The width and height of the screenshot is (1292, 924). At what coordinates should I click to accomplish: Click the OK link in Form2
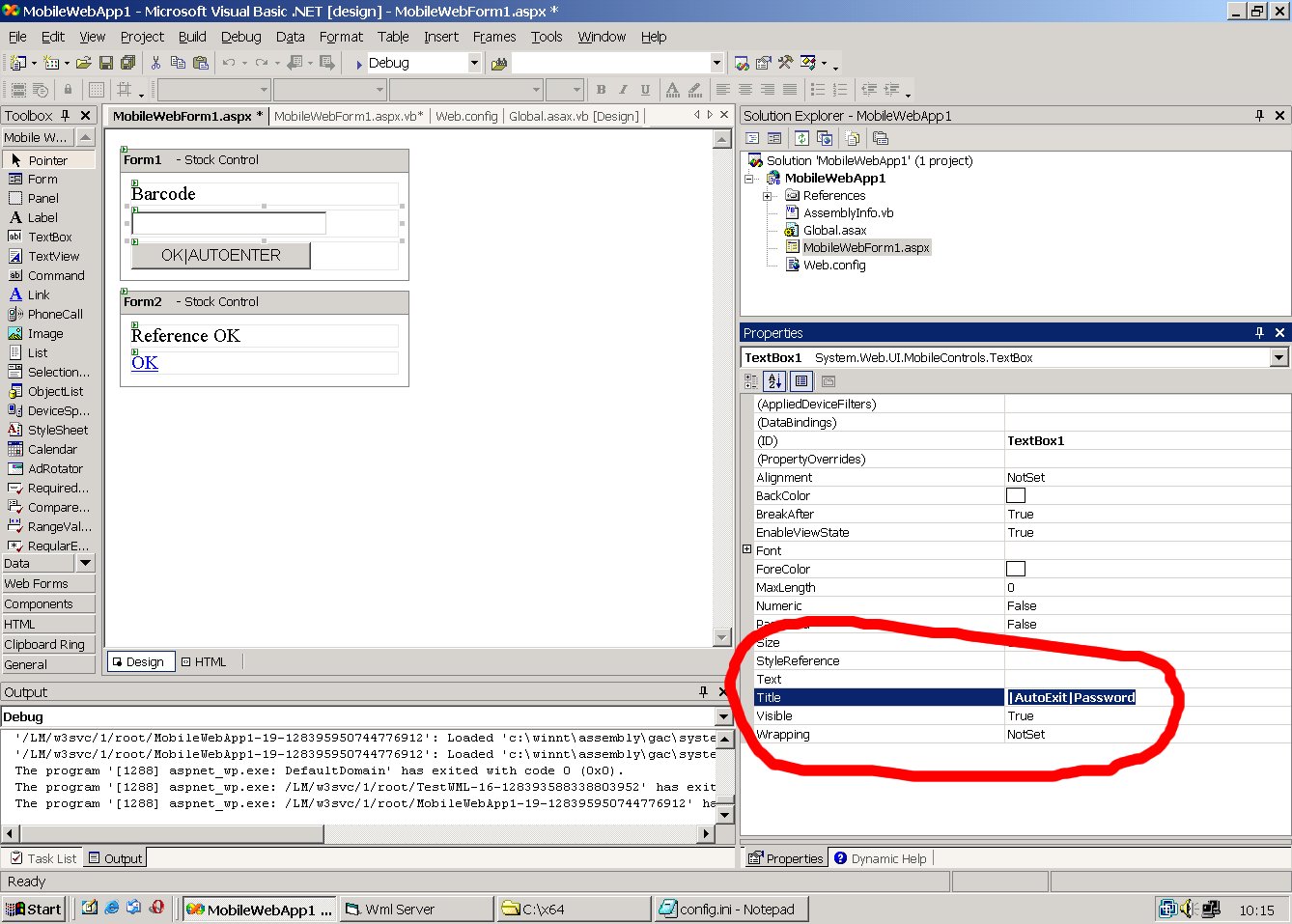145,362
